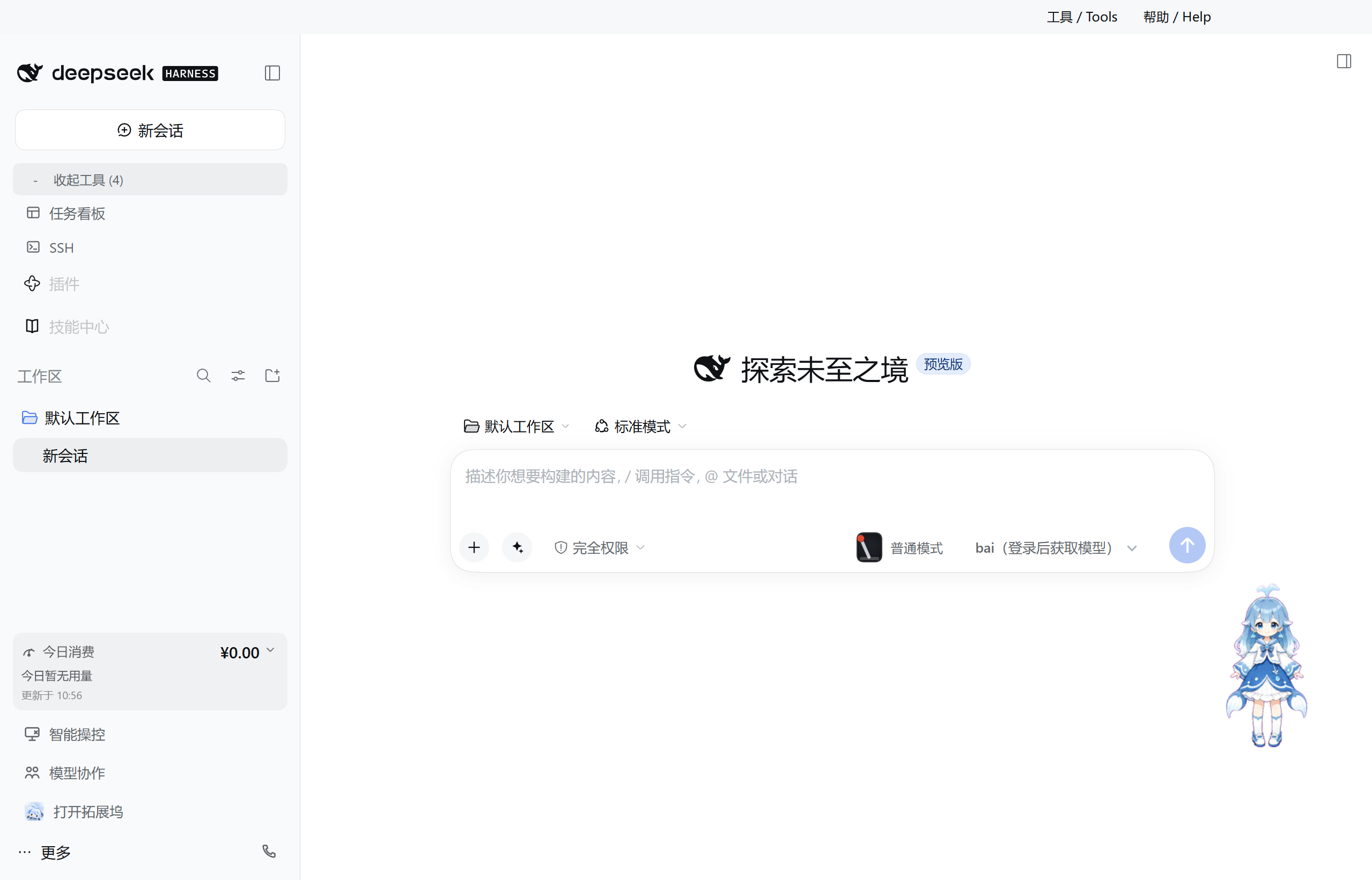Image resolution: width=1372 pixels, height=880 pixels.
Task: Send message with up-arrow button
Action: [1187, 545]
